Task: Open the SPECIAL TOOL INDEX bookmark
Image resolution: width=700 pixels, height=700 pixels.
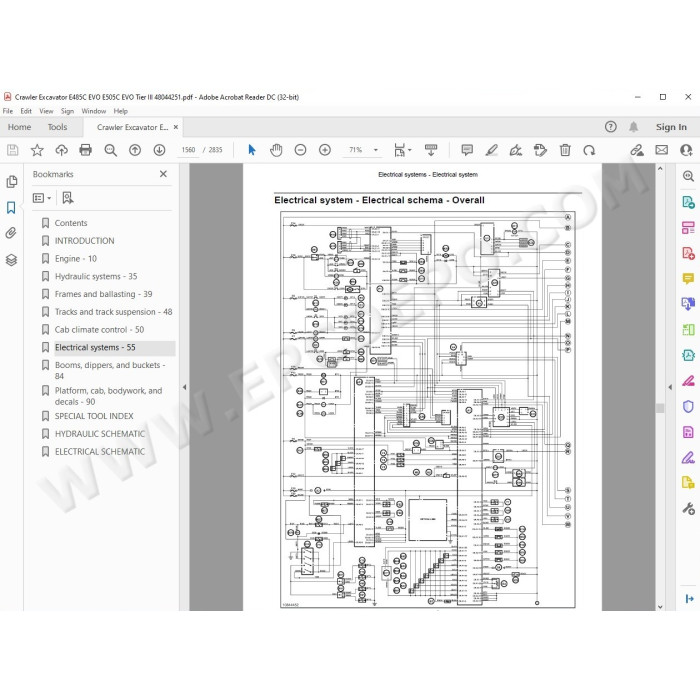Action: [94, 416]
